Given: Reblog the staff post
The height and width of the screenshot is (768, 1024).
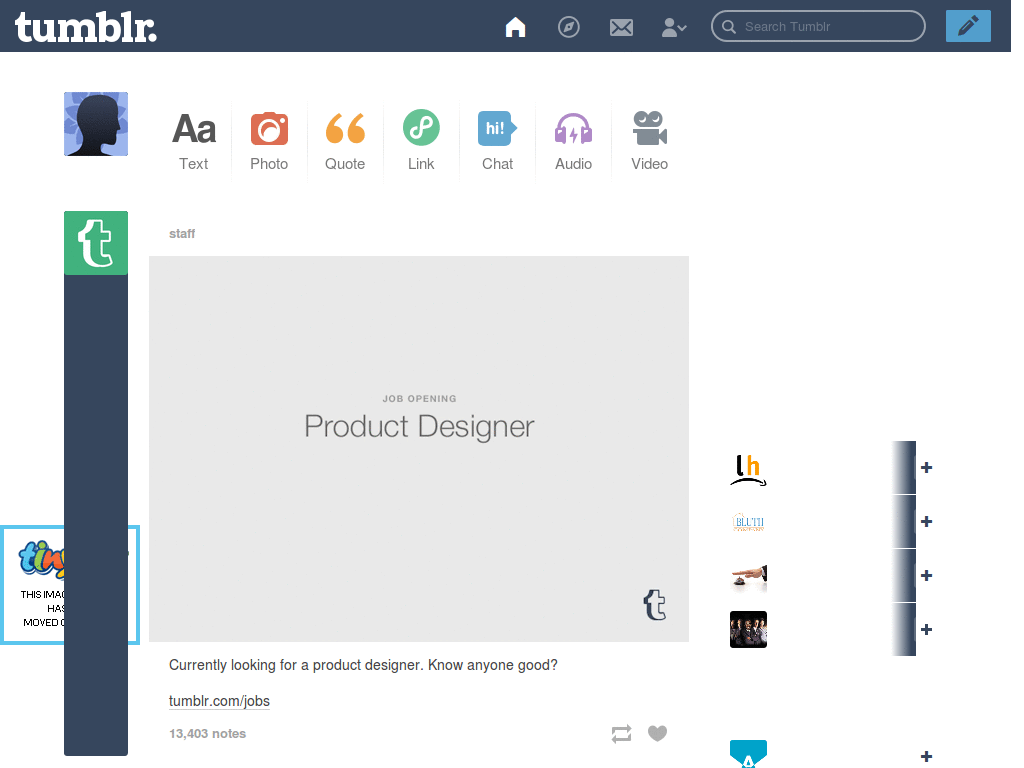Looking at the screenshot, I should (x=621, y=733).
